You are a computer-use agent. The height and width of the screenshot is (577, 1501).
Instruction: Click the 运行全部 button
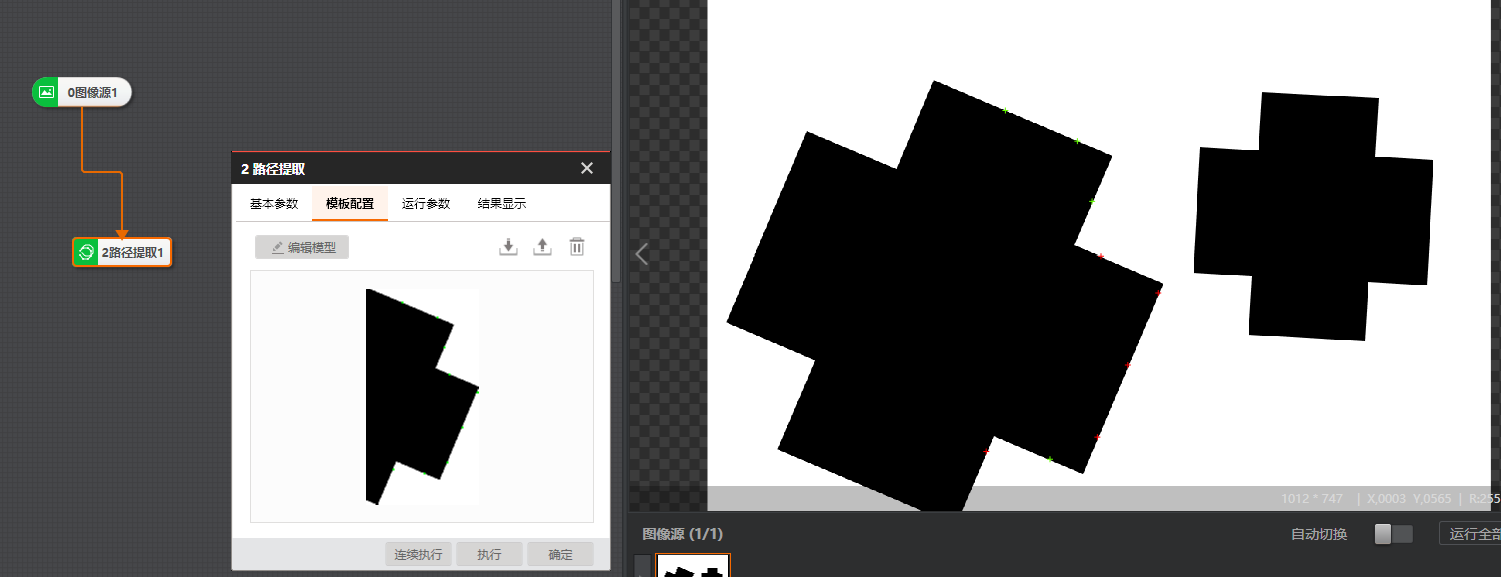click(1470, 534)
